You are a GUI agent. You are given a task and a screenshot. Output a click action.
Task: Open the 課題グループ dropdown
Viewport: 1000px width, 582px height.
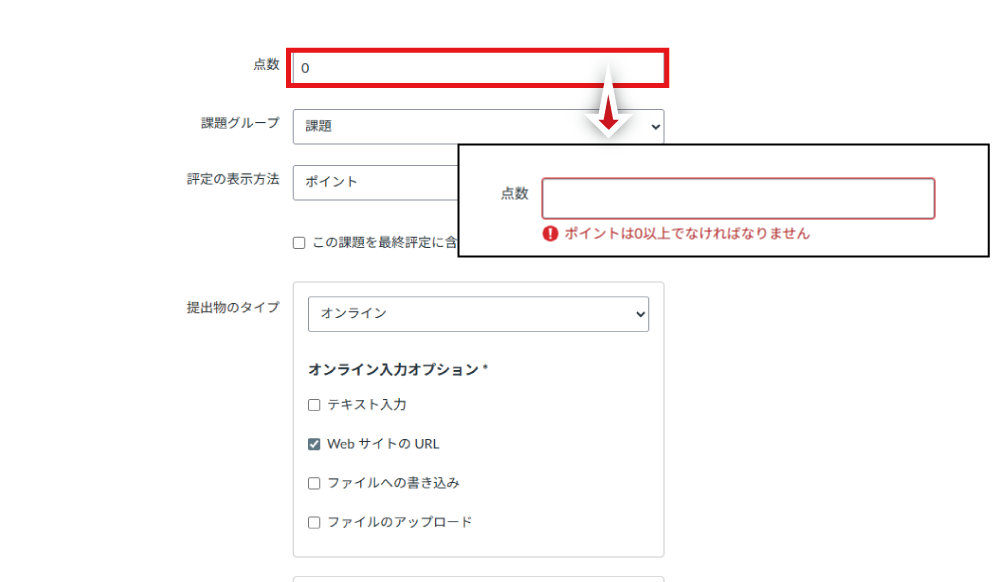[x=478, y=127]
